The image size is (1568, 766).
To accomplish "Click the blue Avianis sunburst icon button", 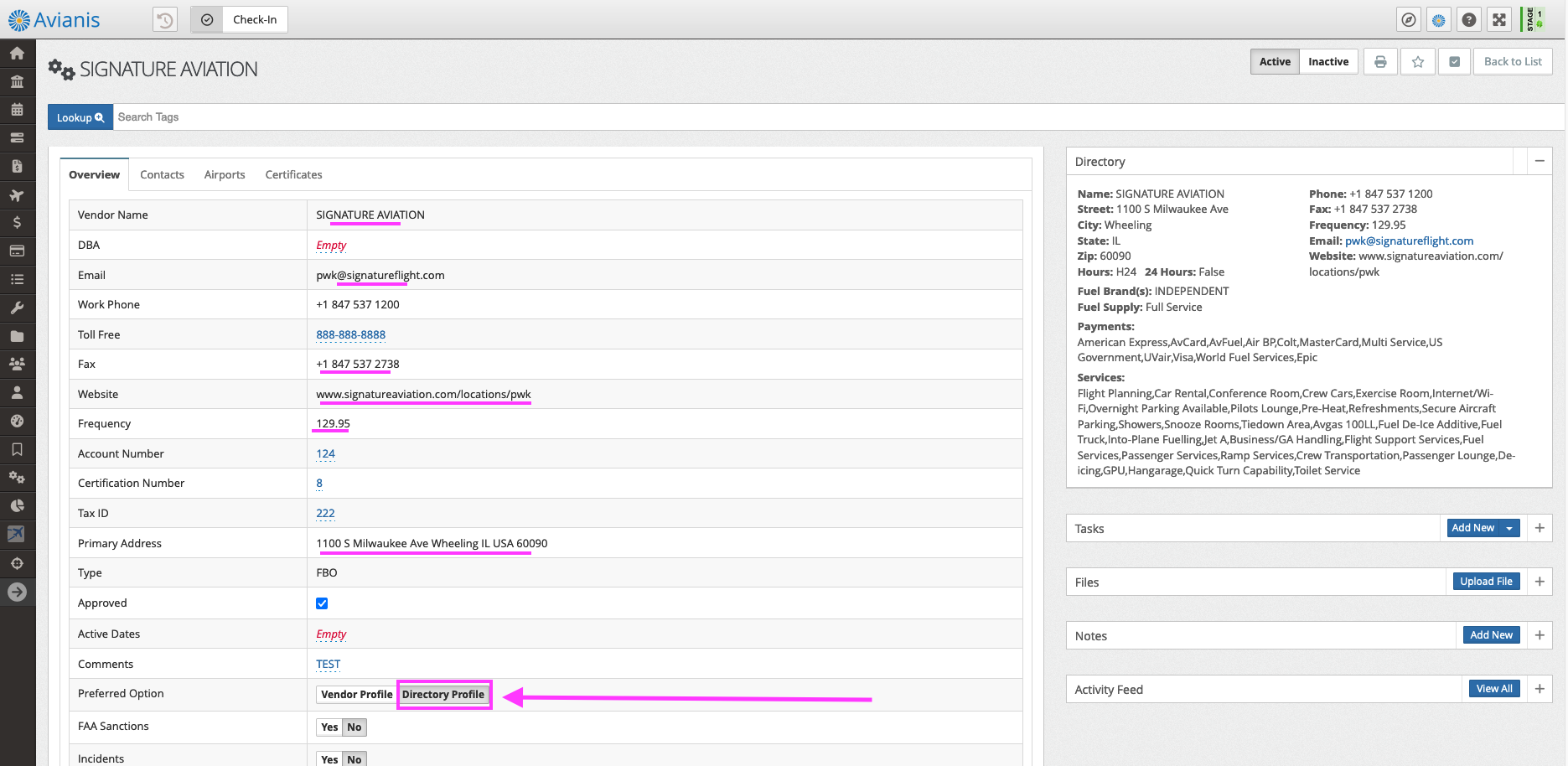I will (x=1439, y=19).
